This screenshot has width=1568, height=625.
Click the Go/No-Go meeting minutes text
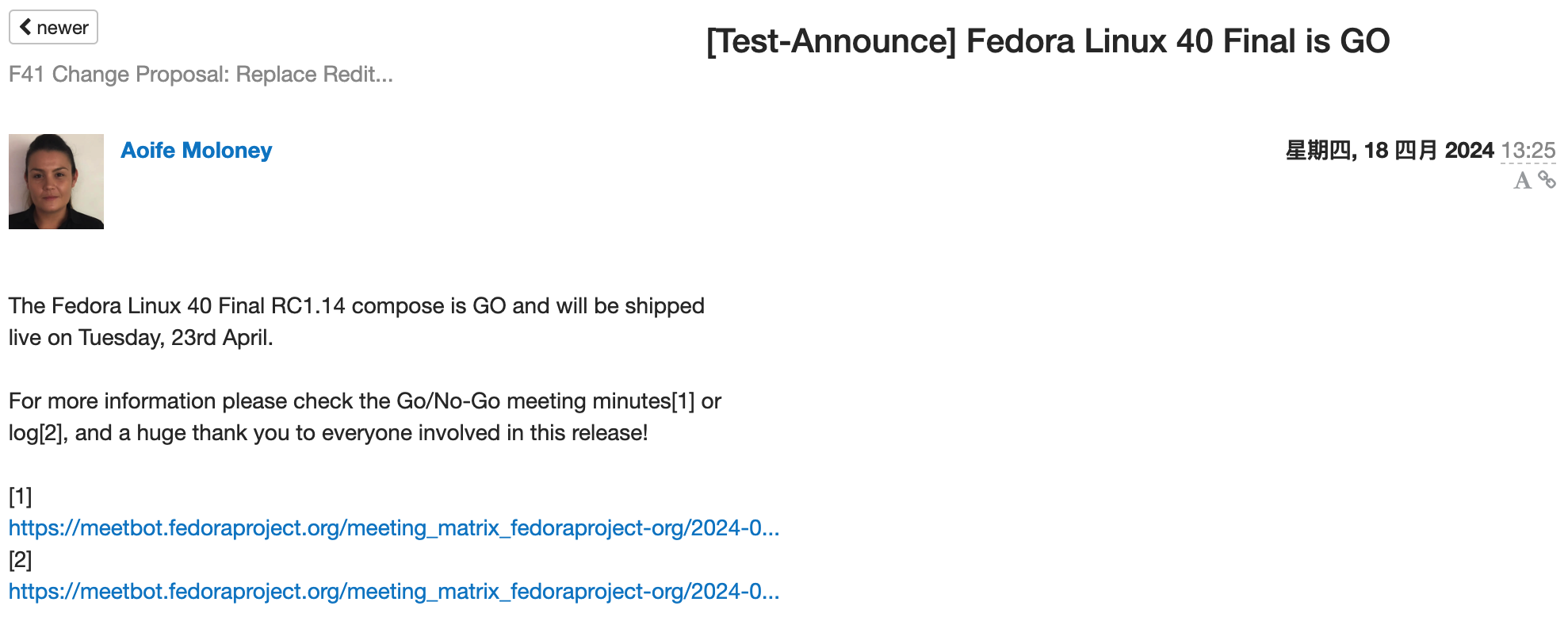click(x=534, y=401)
